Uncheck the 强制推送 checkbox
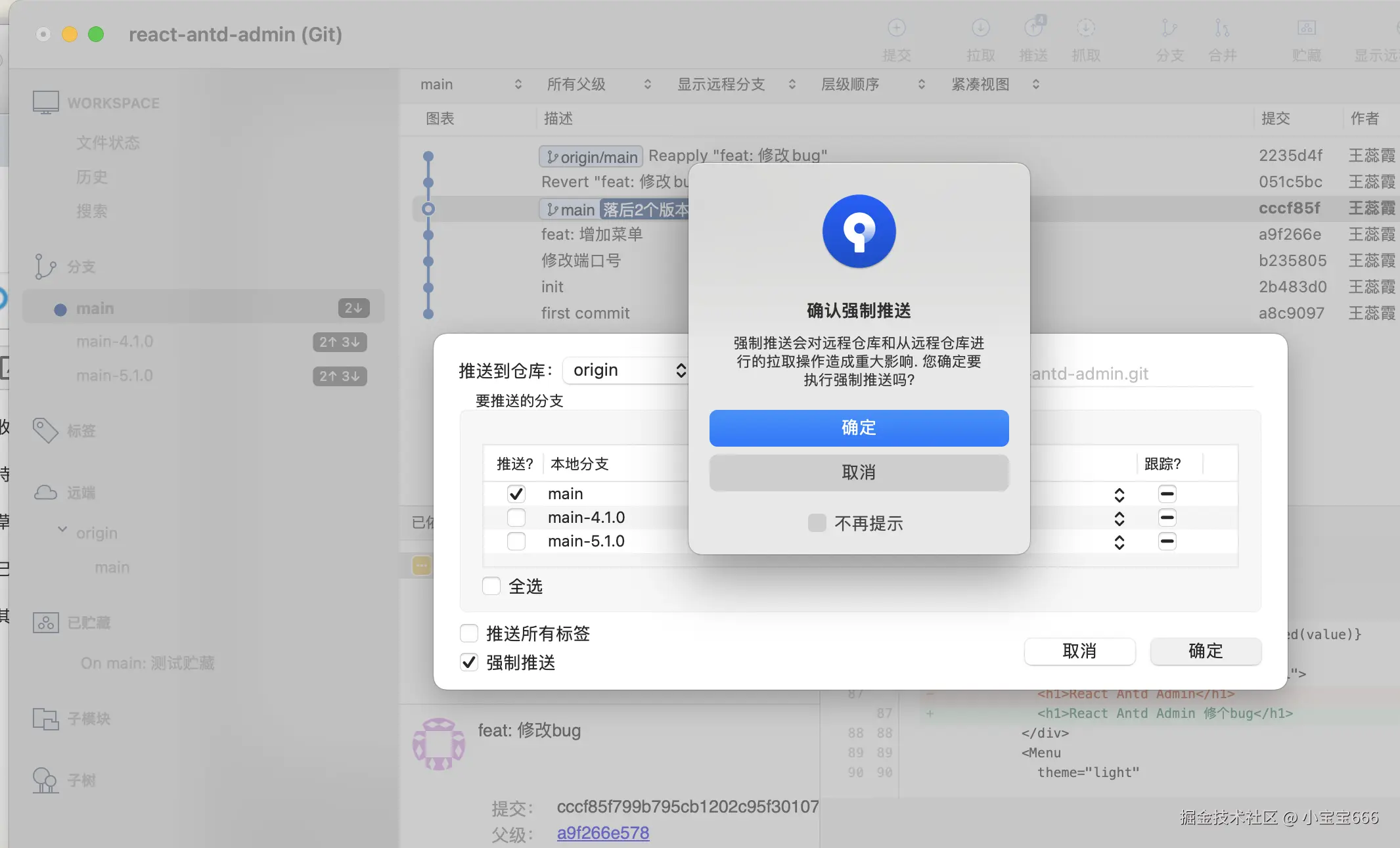The height and width of the screenshot is (848, 1400). point(468,663)
